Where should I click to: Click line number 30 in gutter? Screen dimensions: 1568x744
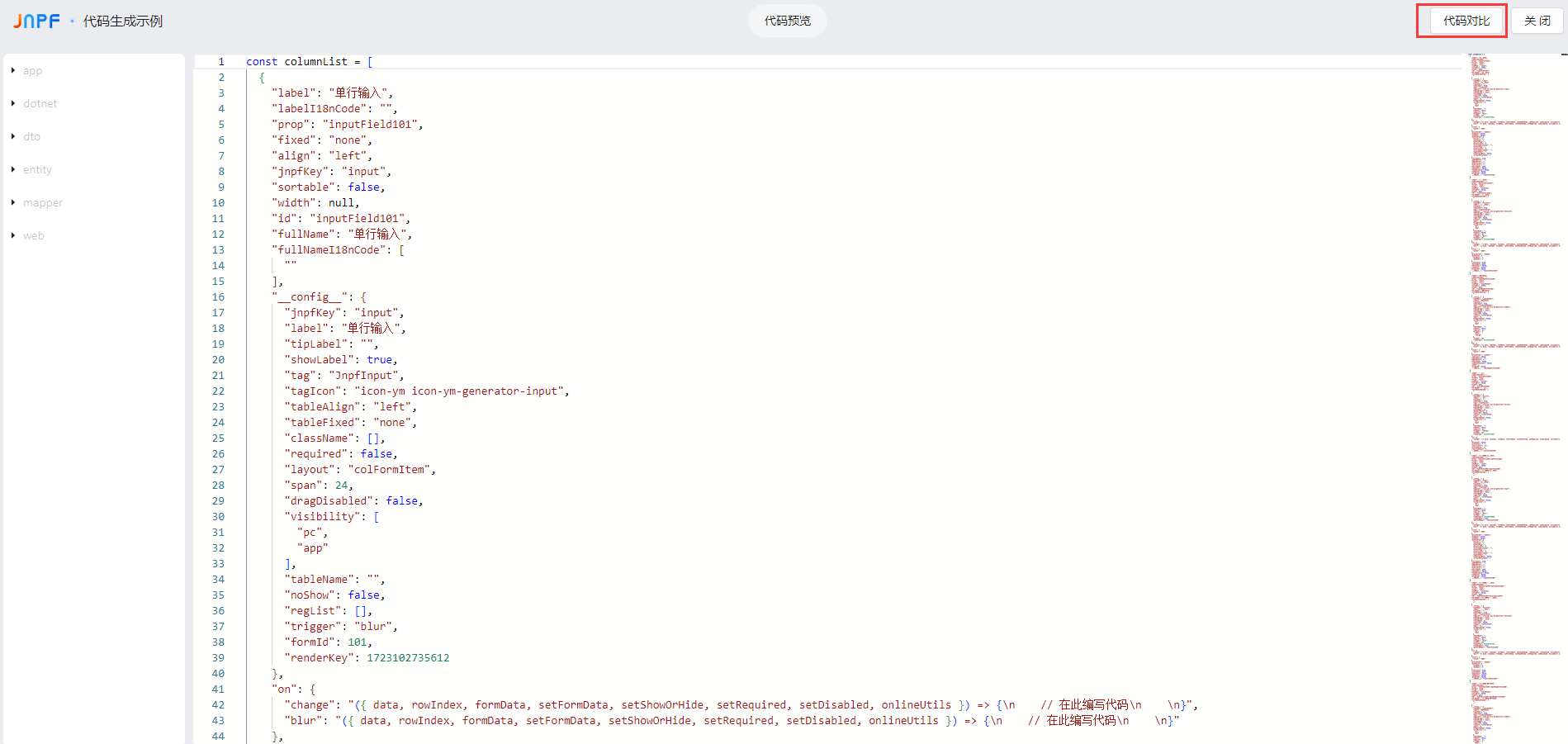218,517
